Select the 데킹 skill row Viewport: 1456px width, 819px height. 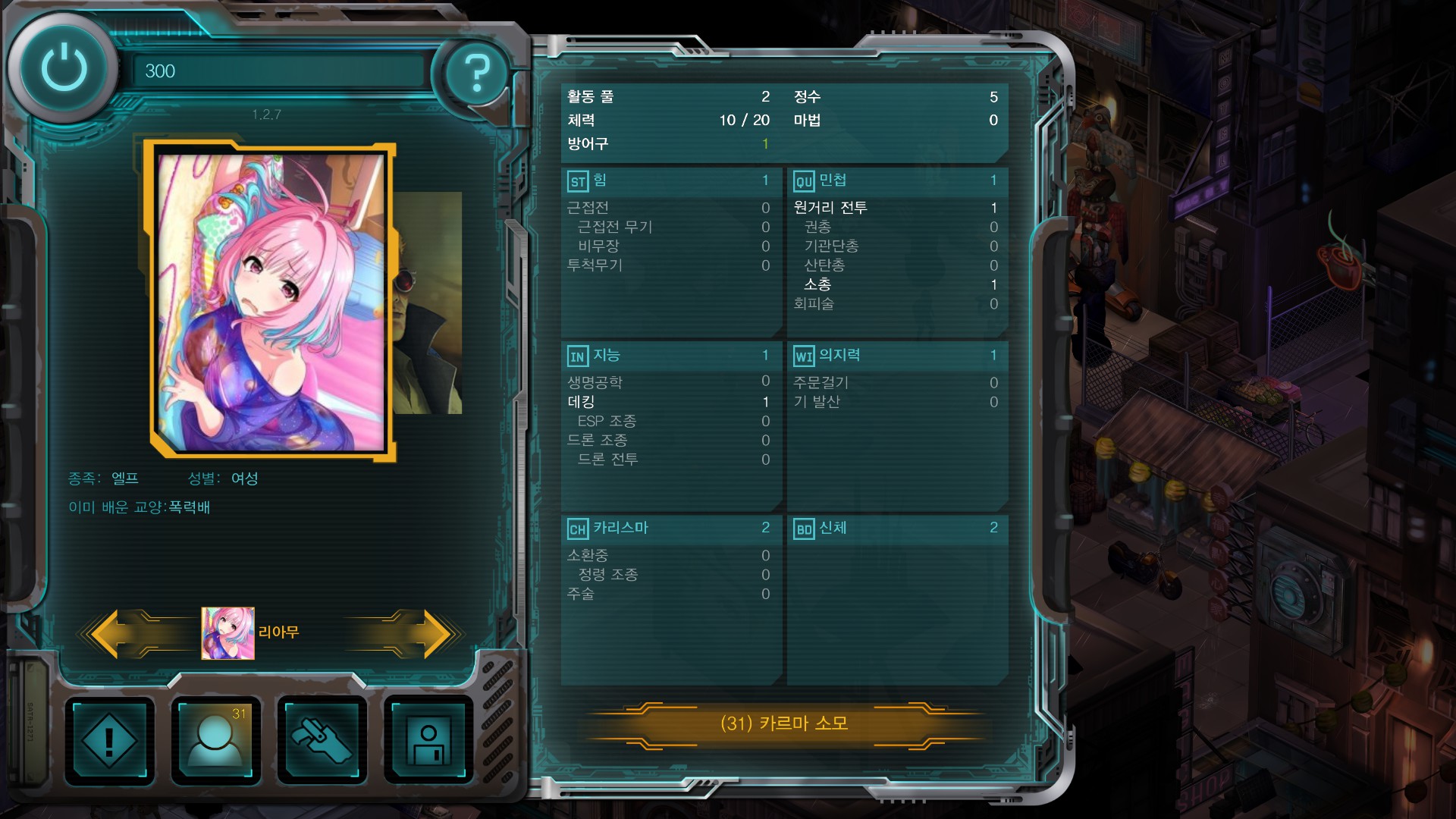click(670, 402)
